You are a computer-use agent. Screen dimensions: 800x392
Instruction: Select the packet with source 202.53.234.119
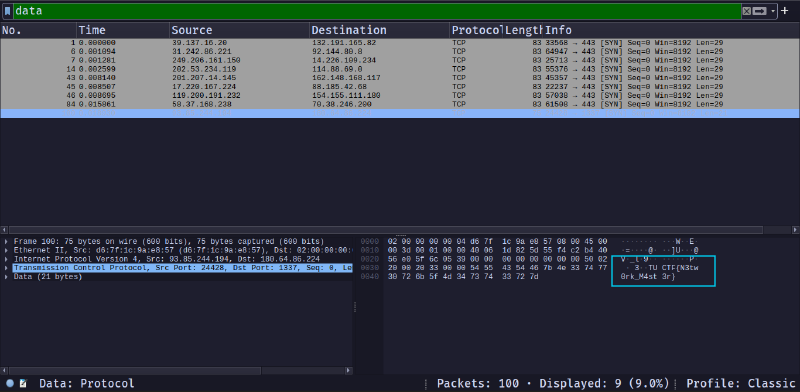(x=400, y=69)
